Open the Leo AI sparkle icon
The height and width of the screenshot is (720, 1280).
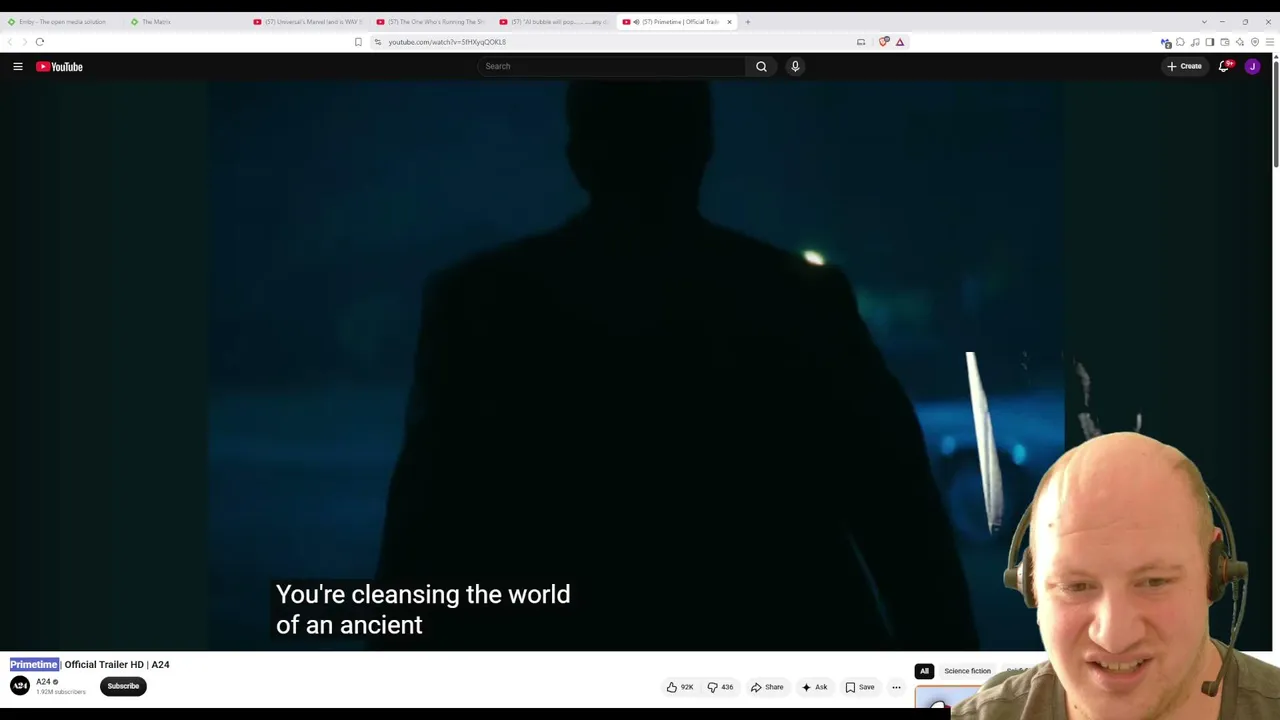click(1240, 42)
